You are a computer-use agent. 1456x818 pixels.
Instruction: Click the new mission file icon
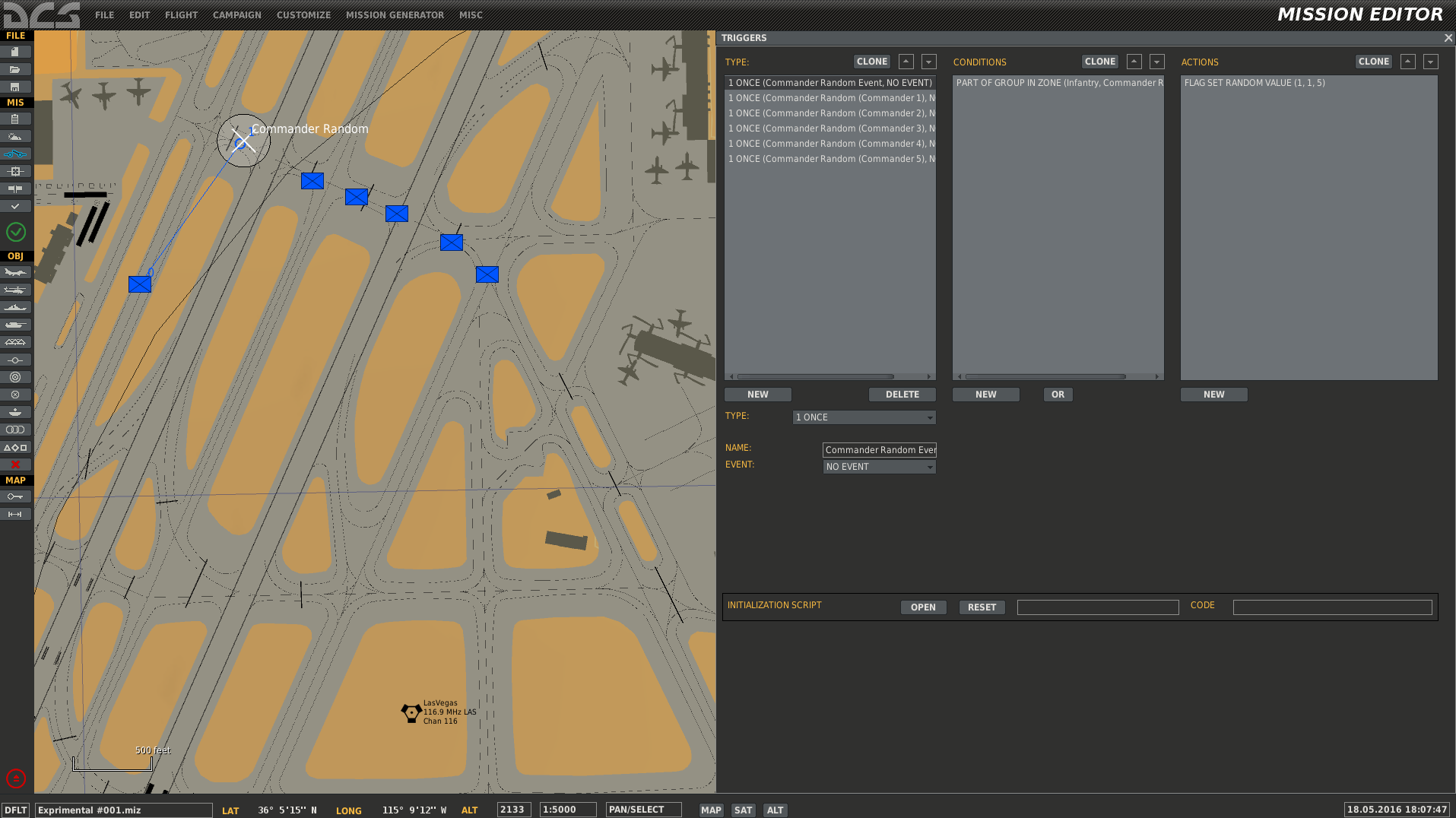pos(15,52)
